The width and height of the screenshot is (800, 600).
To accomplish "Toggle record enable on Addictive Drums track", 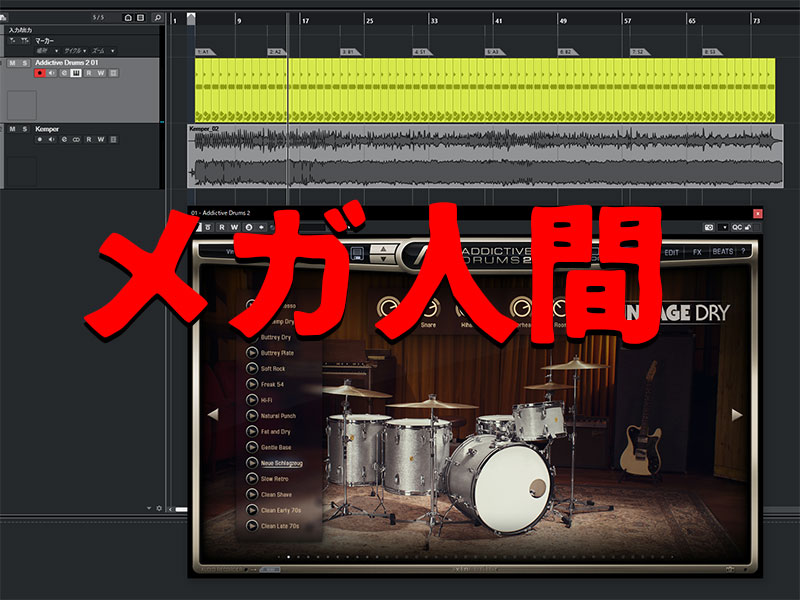I will 40,73.
